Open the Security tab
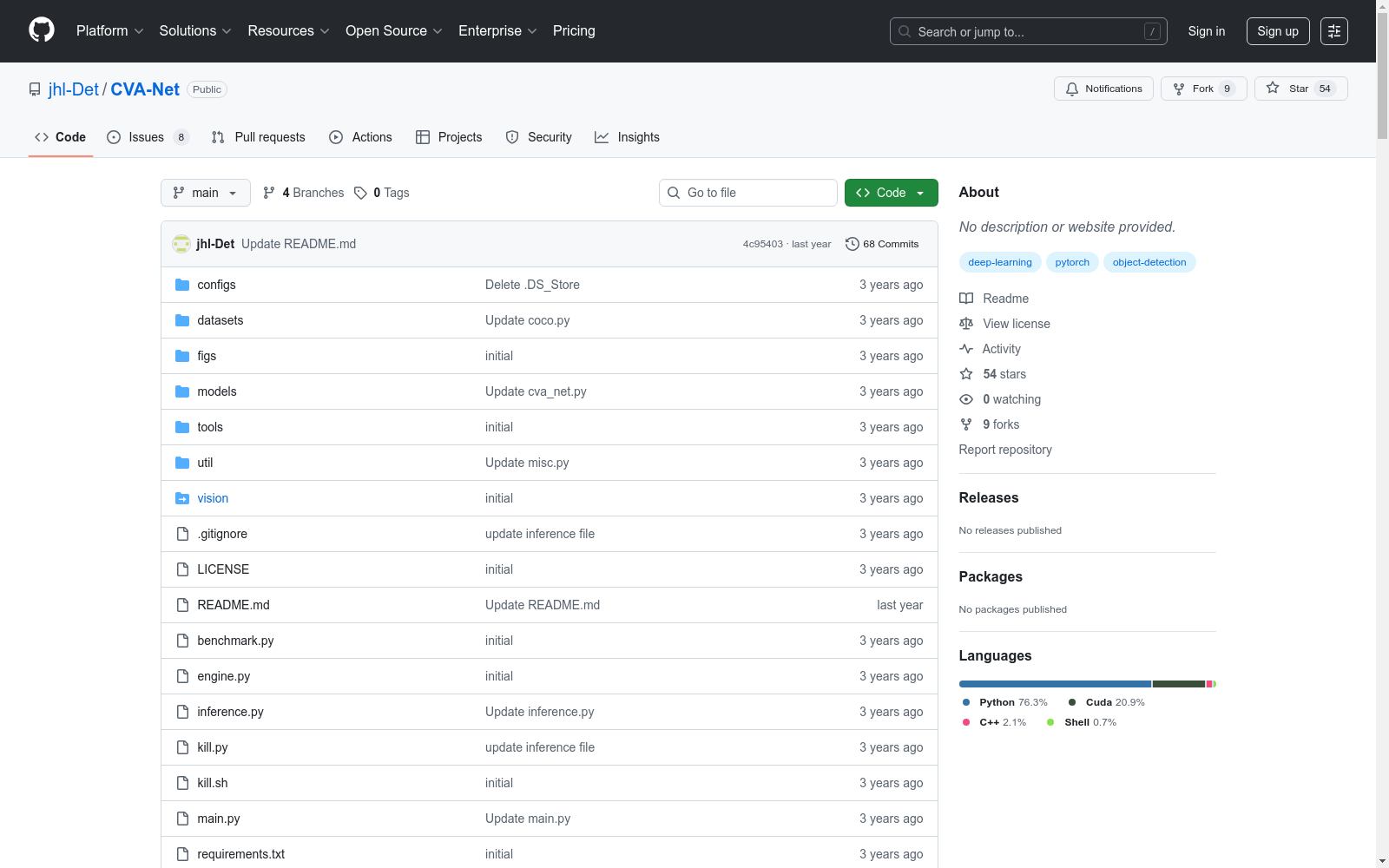 (539, 137)
